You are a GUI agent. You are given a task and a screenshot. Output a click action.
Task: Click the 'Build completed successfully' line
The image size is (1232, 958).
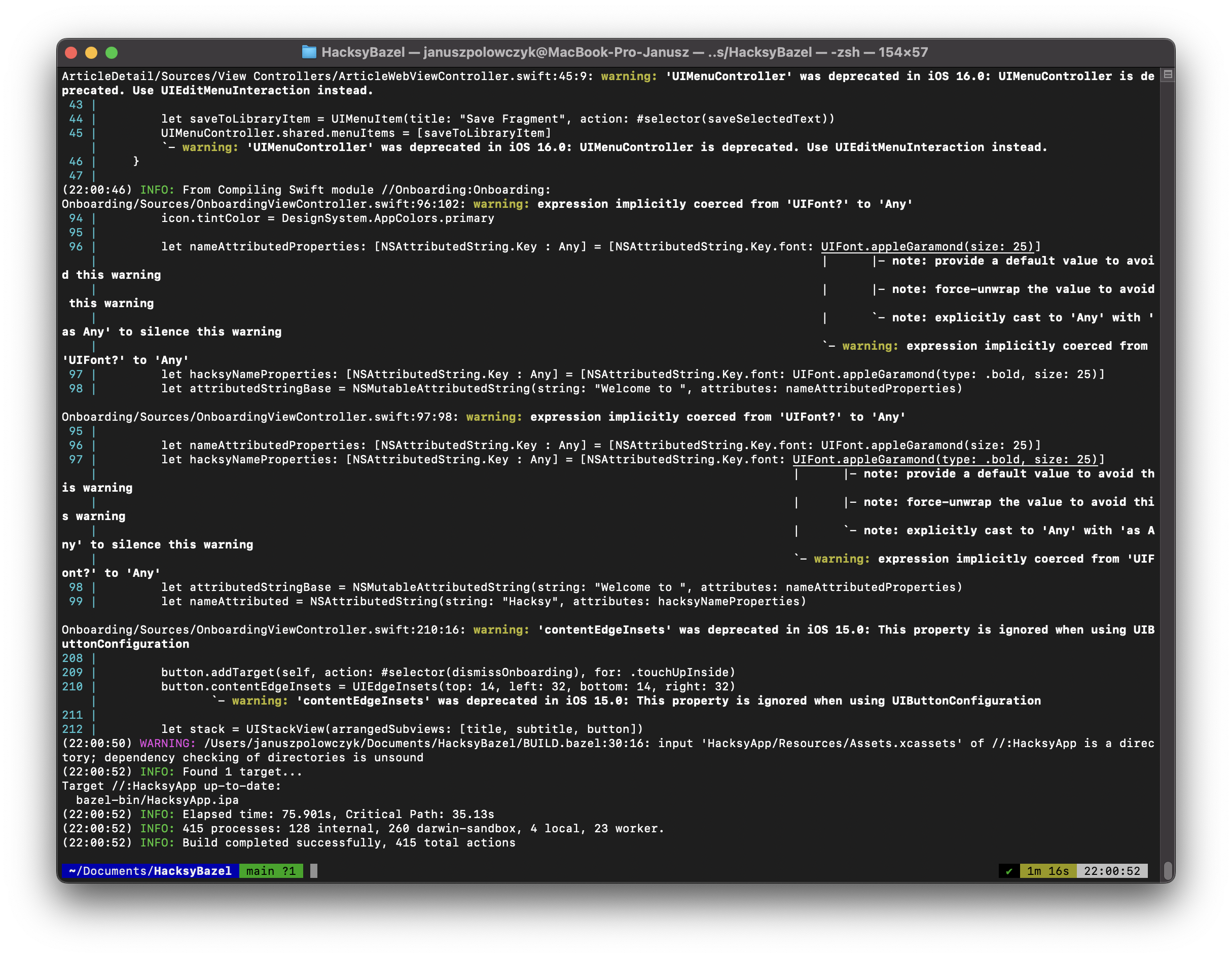[349, 842]
